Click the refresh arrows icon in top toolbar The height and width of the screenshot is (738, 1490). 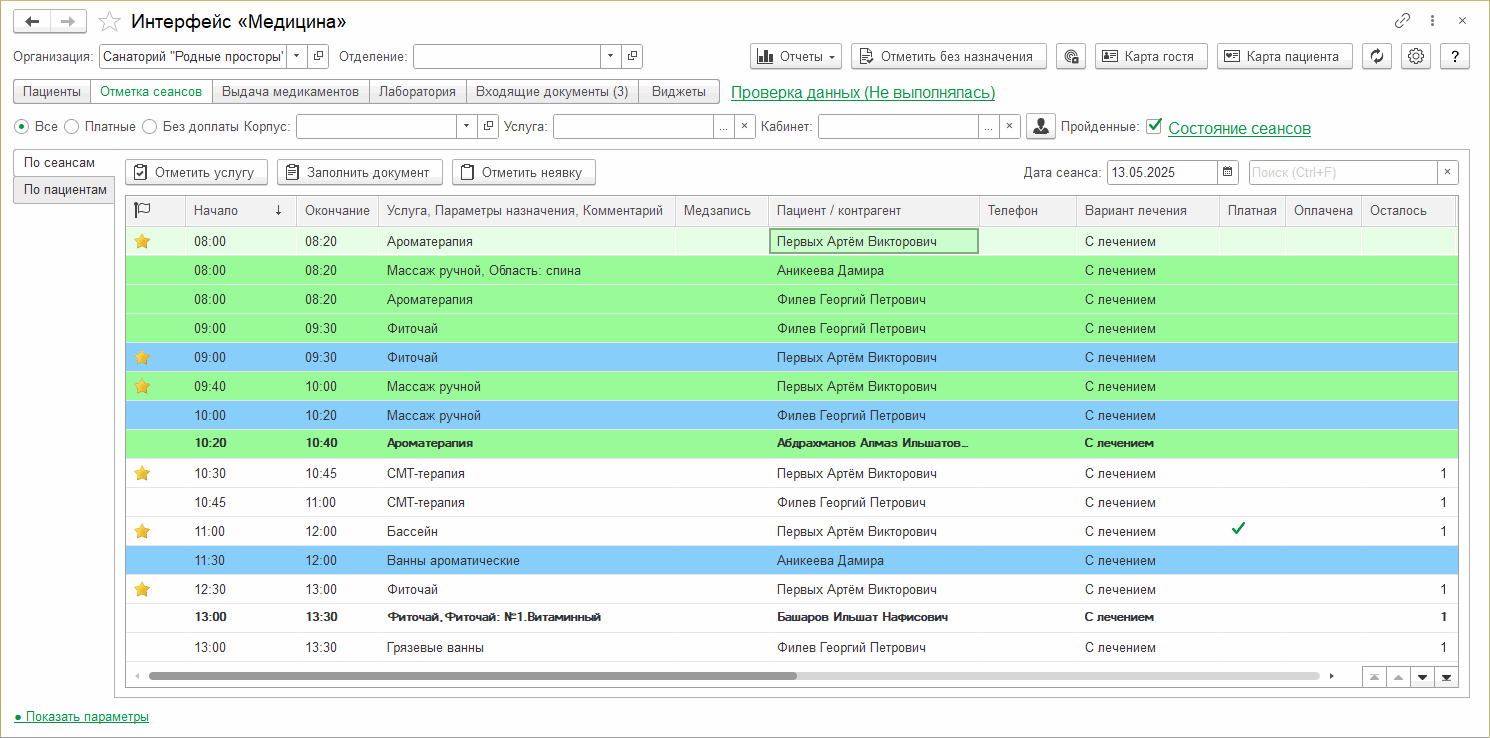(x=1378, y=56)
